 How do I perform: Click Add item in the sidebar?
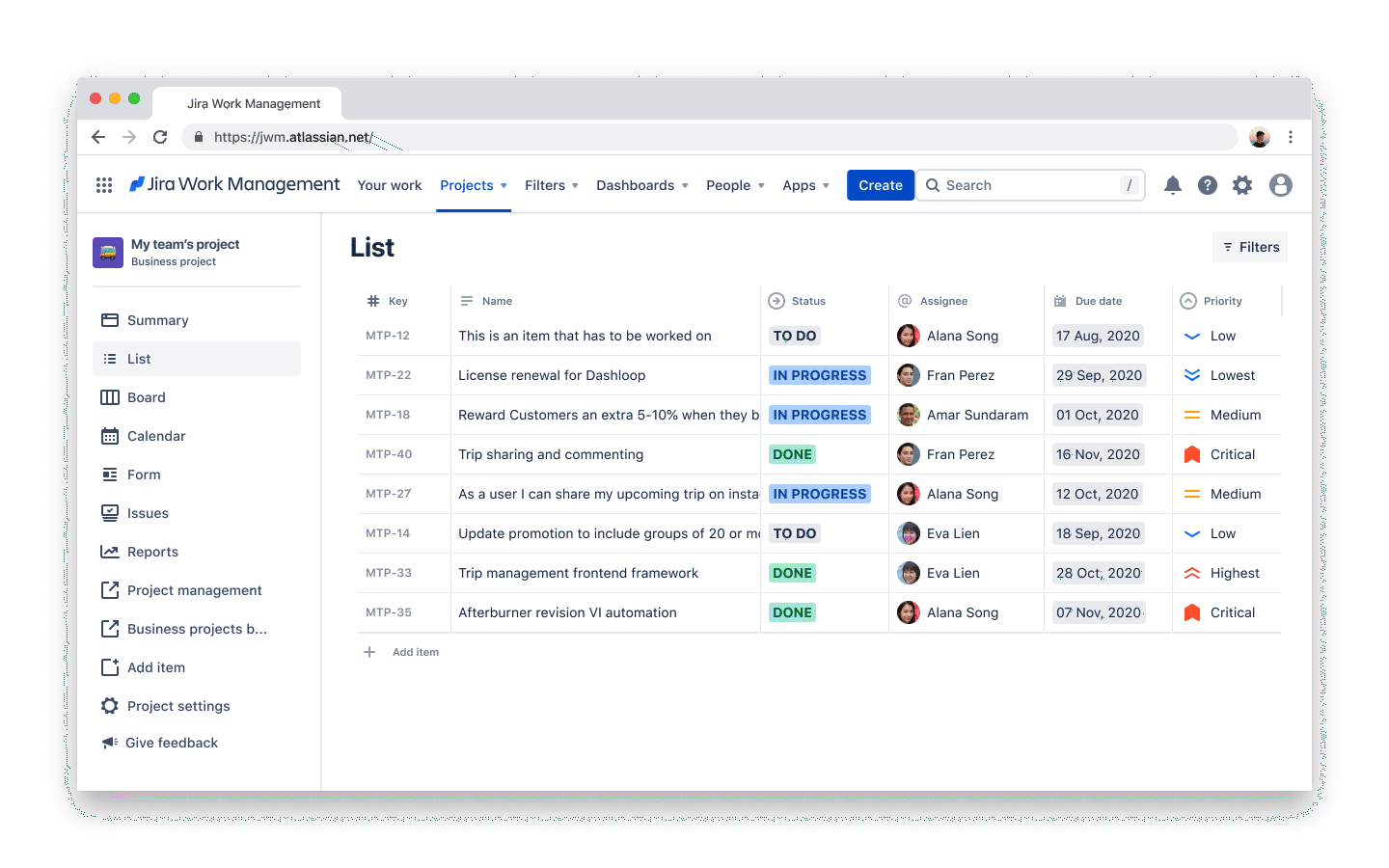pyautogui.click(x=197, y=667)
